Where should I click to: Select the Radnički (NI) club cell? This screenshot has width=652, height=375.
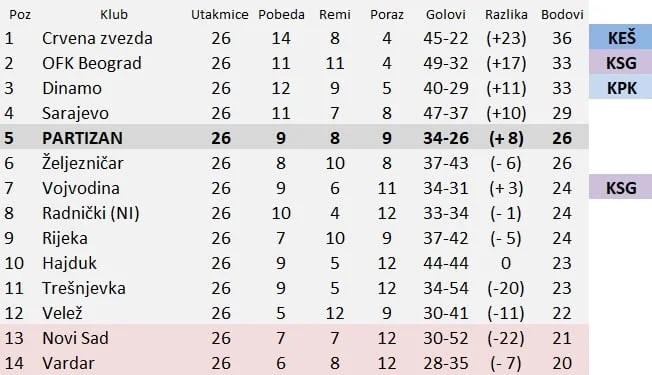(x=91, y=213)
